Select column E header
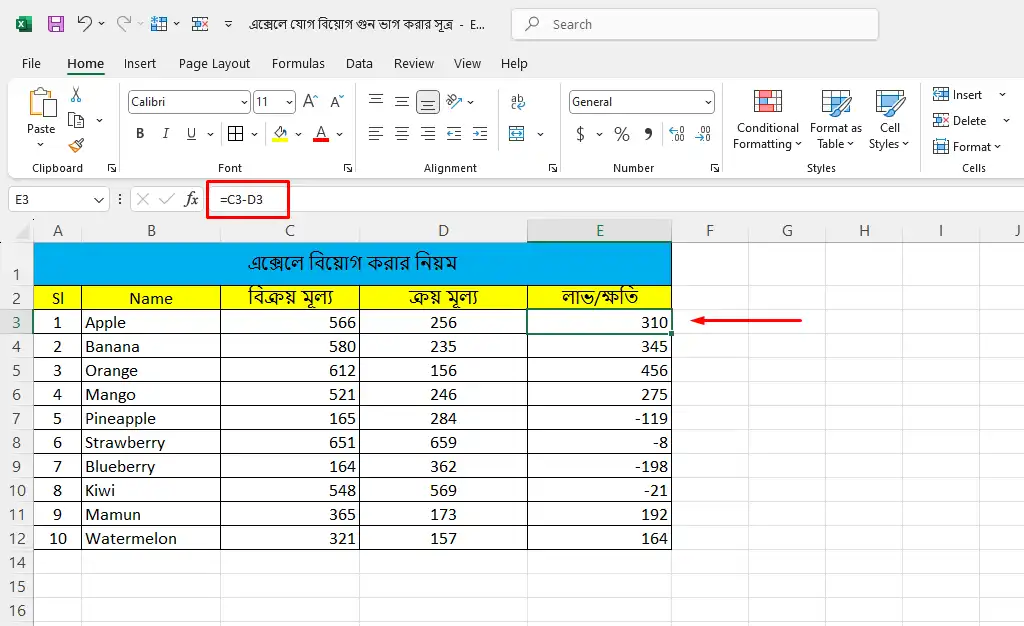 coord(600,230)
